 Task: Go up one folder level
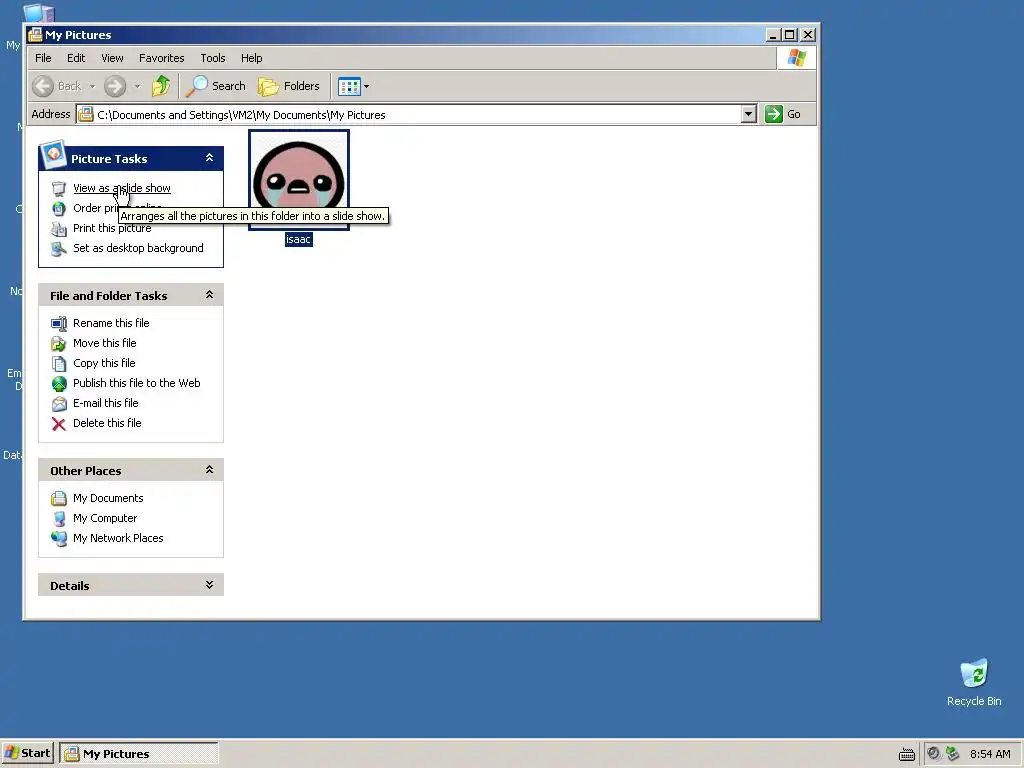coord(161,86)
